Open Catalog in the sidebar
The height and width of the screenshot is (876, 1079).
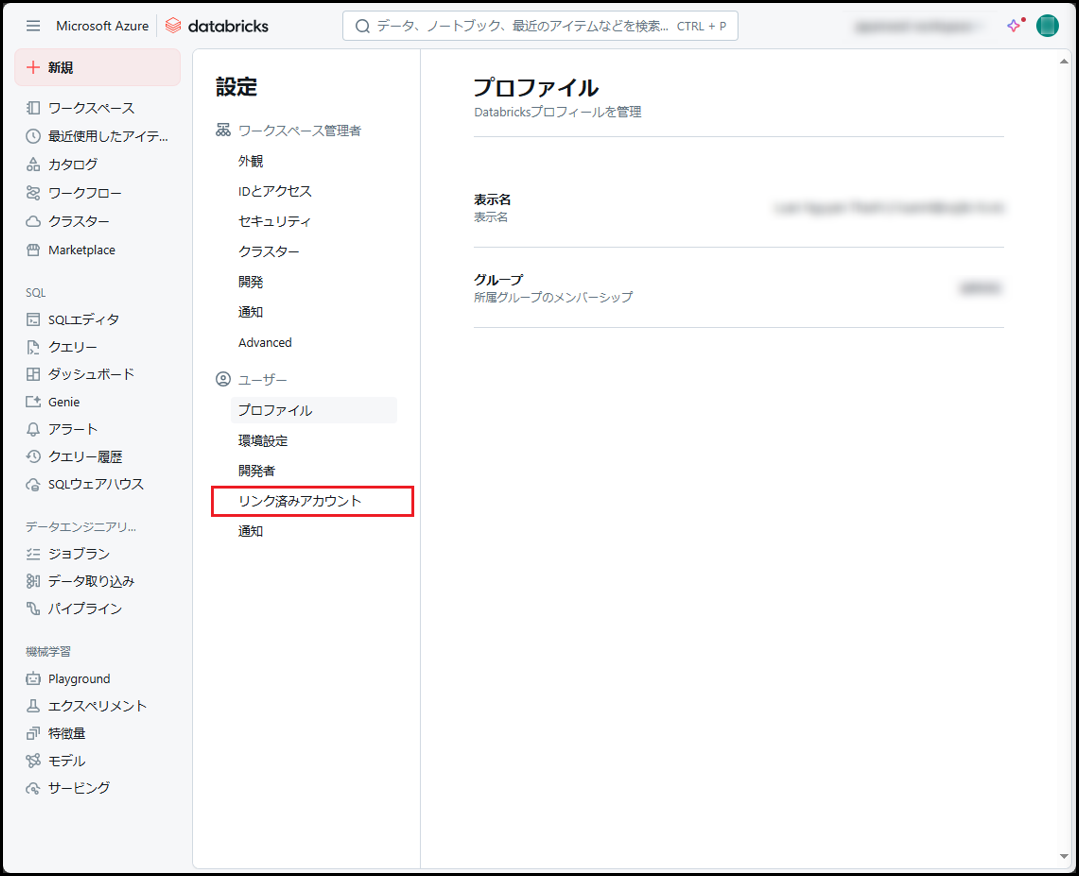click(x=73, y=164)
